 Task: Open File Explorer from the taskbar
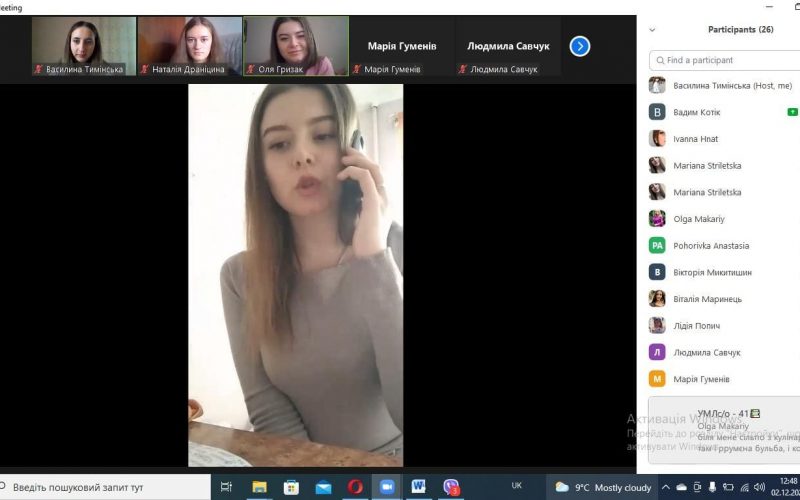tap(259, 487)
